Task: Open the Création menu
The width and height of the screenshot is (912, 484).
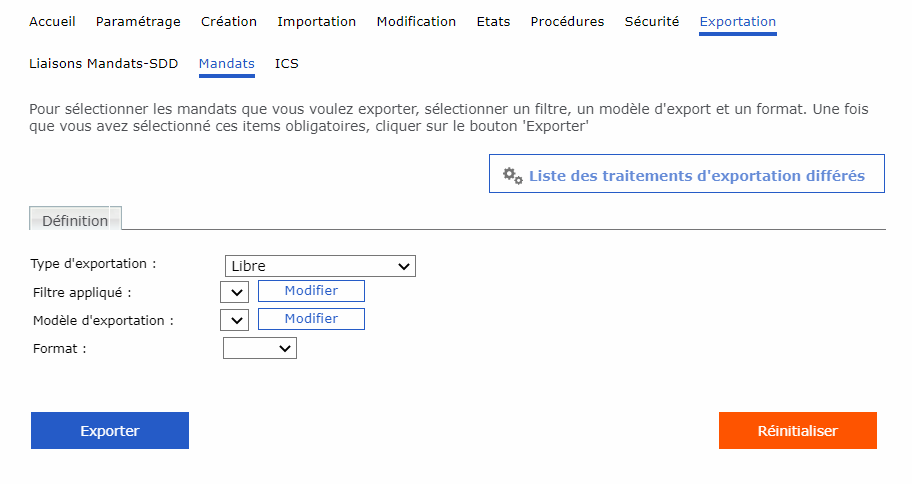Action: point(229,22)
